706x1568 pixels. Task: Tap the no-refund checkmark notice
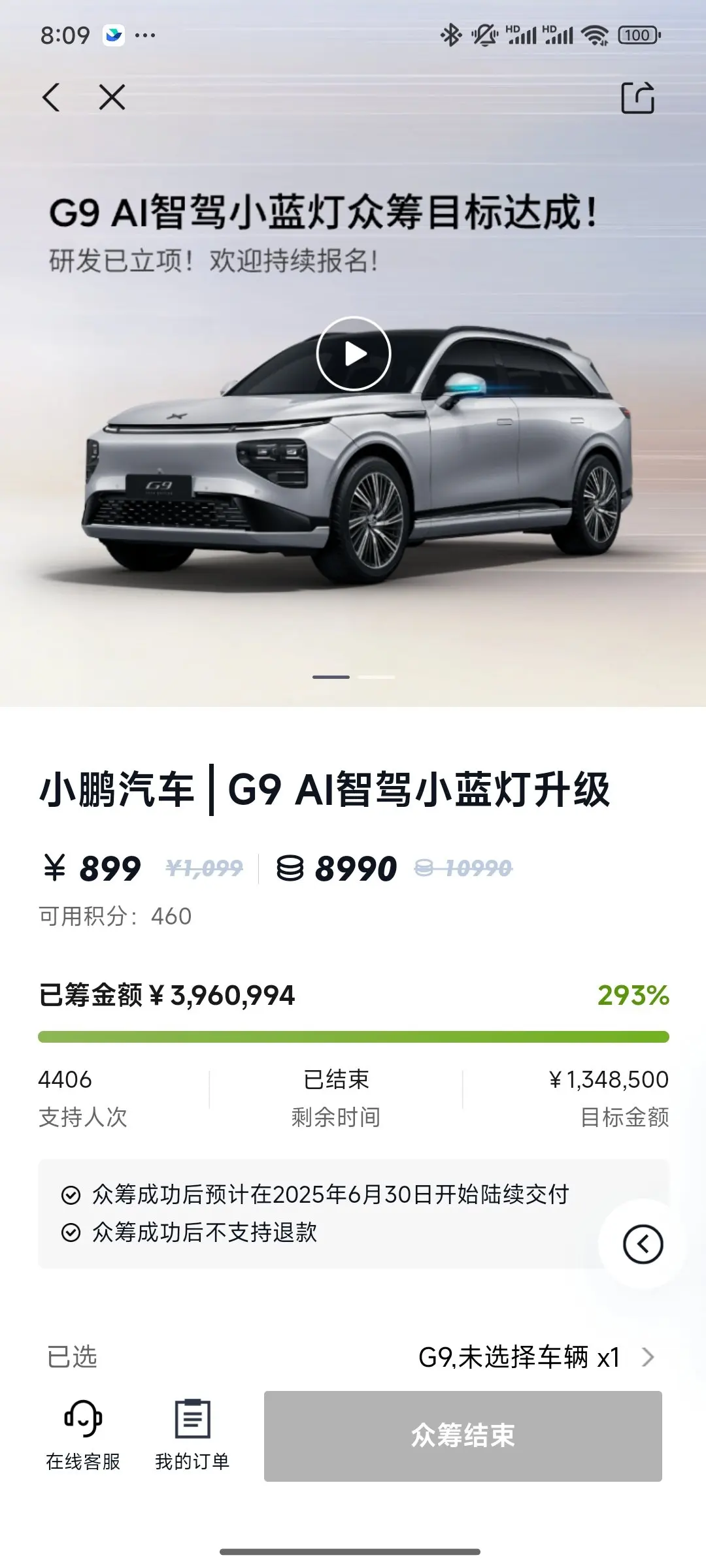(x=189, y=1232)
